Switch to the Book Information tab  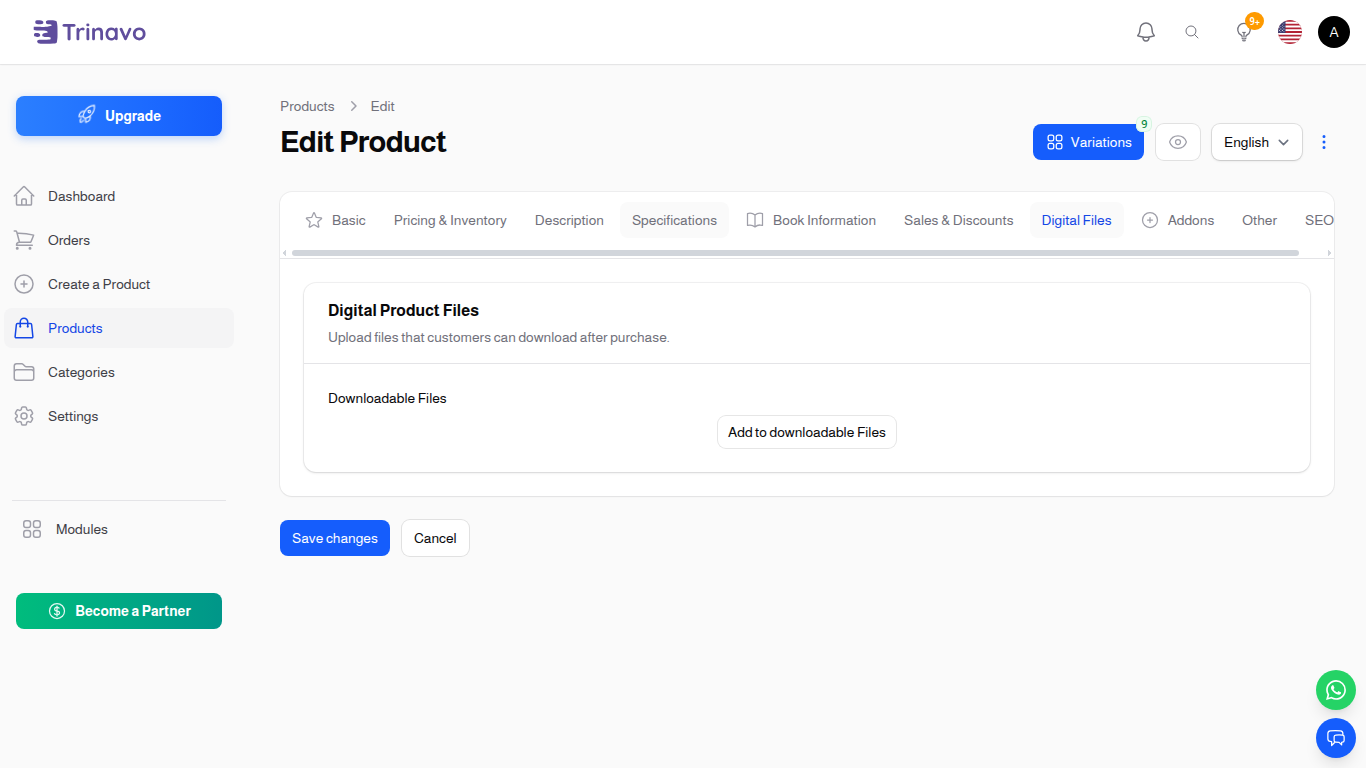click(x=812, y=220)
